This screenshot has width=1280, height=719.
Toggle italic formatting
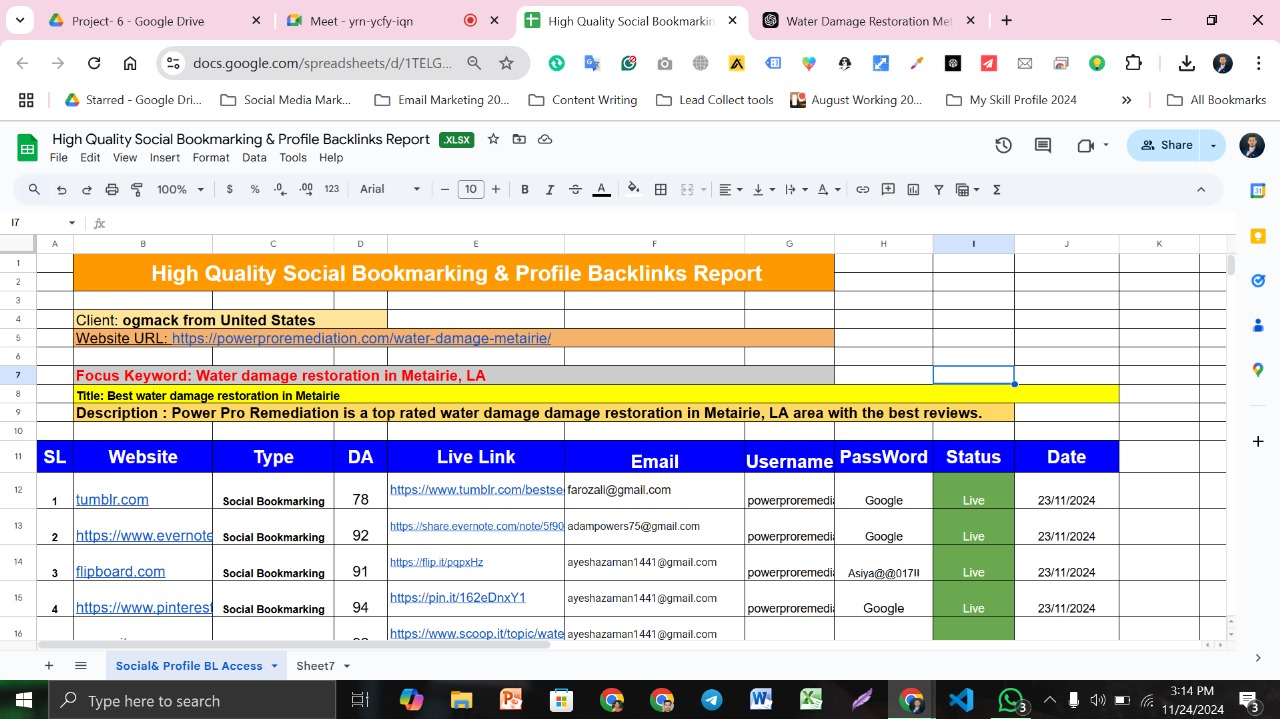point(550,190)
